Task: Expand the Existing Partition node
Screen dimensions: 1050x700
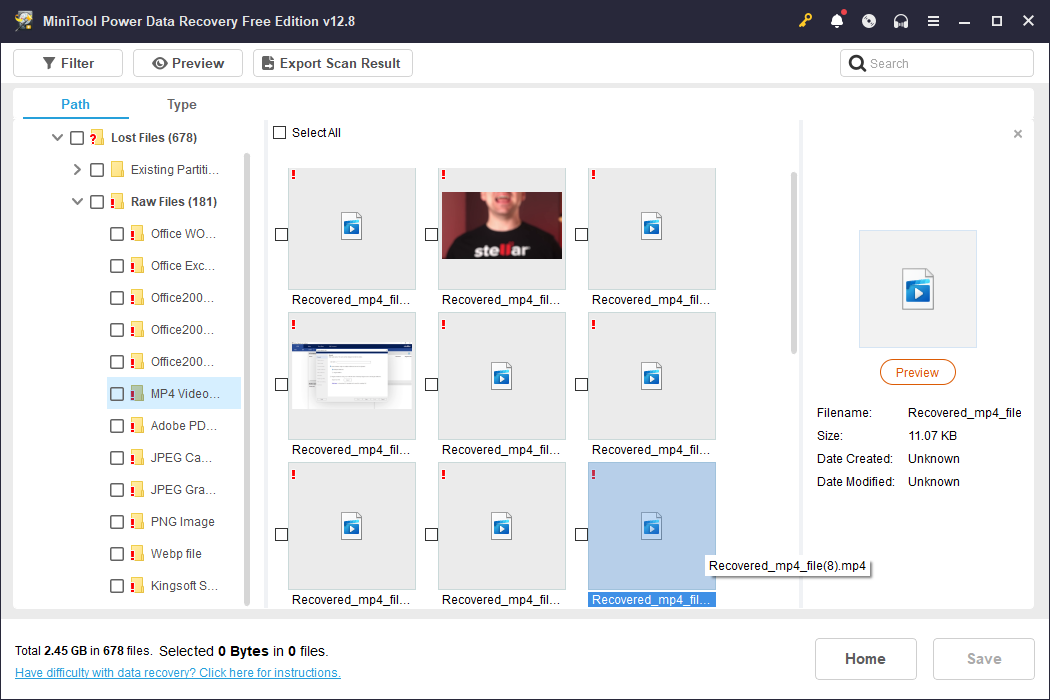Action: tap(77, 169)
